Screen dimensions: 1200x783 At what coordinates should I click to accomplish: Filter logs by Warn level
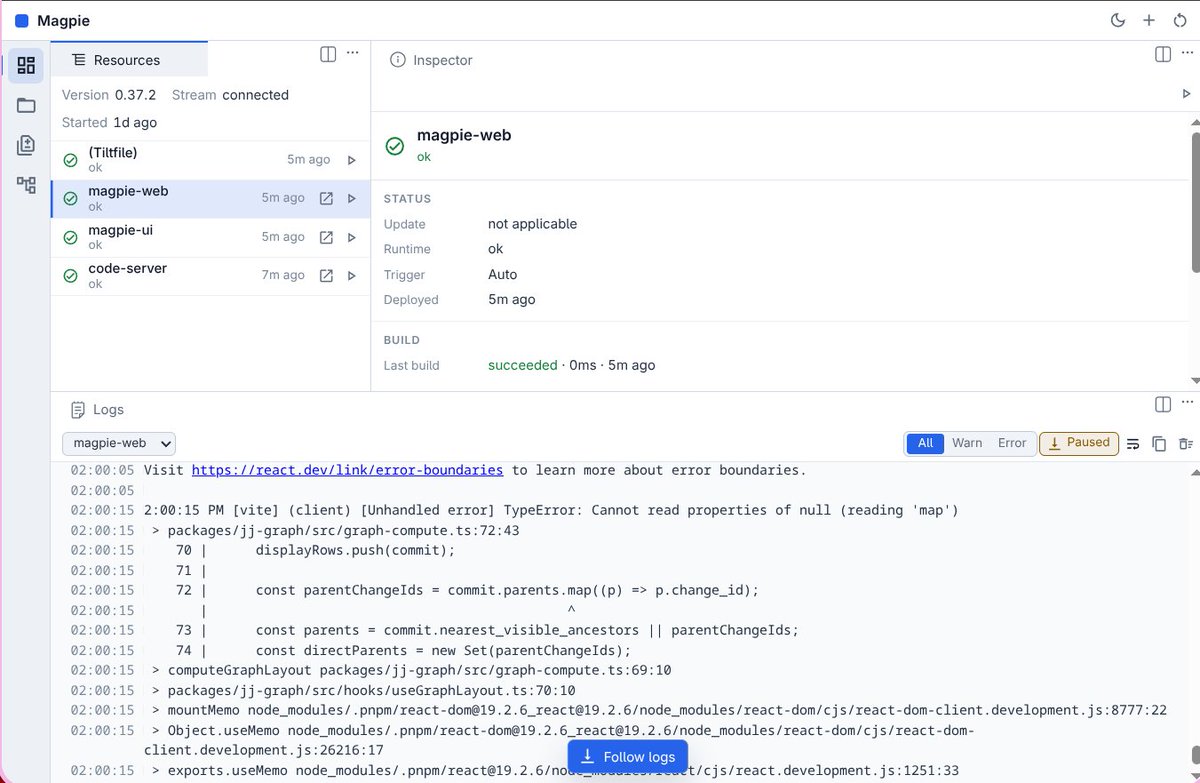point(966,443)
